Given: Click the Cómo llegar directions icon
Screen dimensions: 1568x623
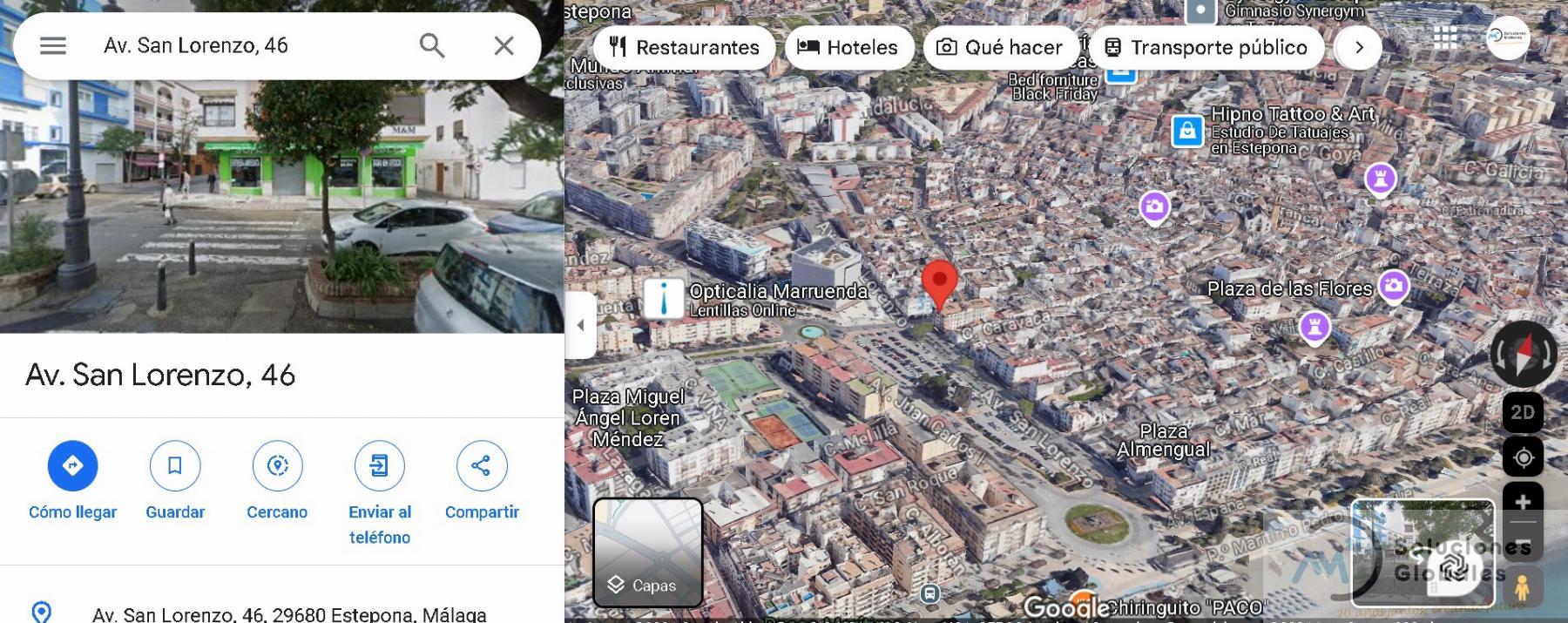Looking at the screenshot, I should (x=73, y=466).
